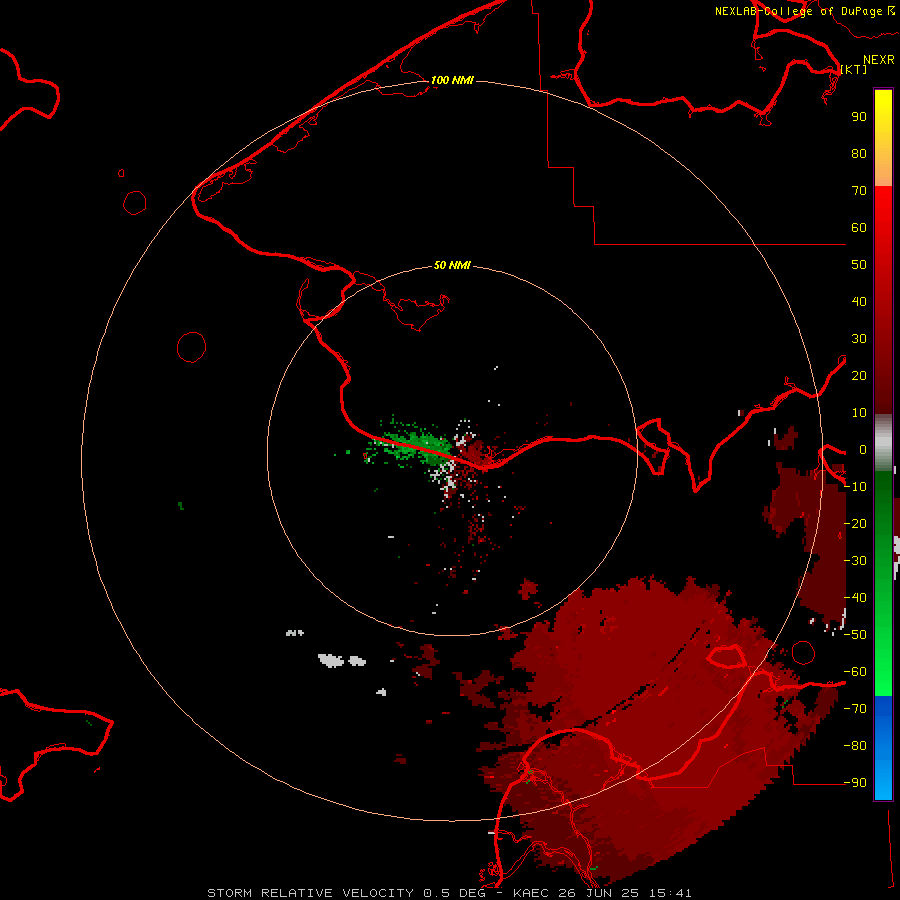
Task: Select the 0 knot scale value
Action: pyautogui.click(x=863, y=450)
